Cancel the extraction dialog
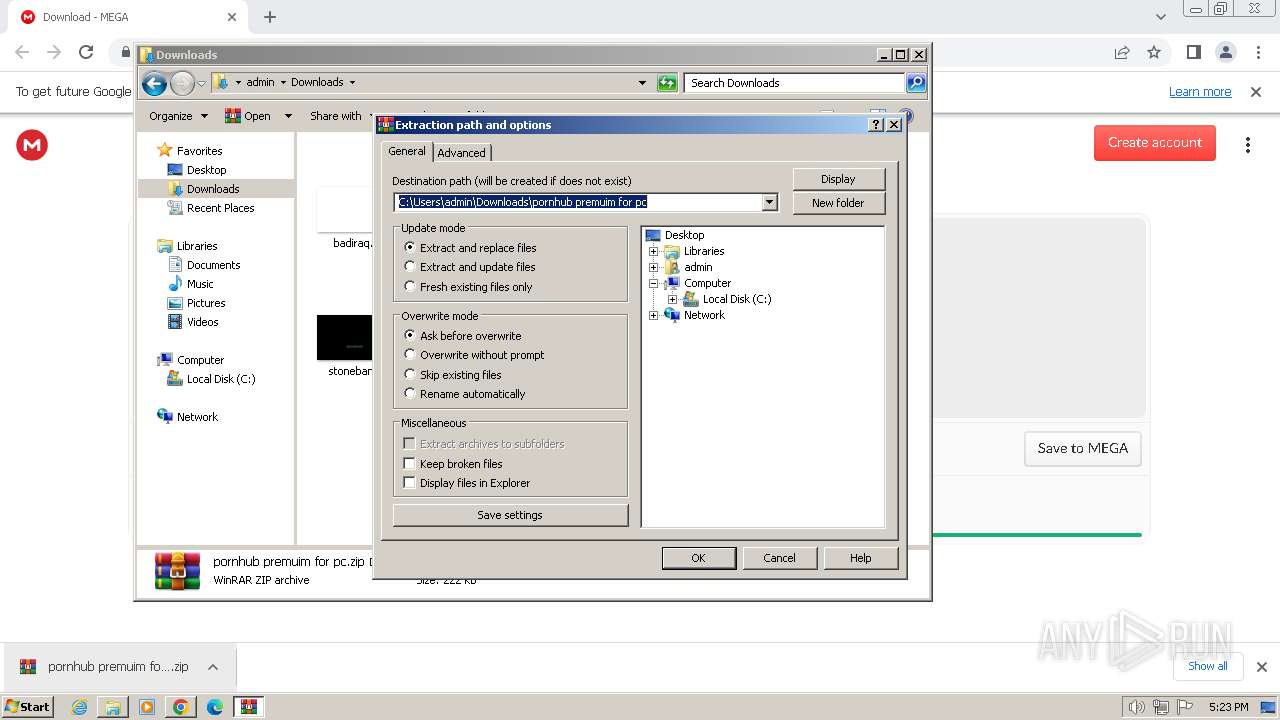This screenshot has width=1280, height=720. point(779,558)
